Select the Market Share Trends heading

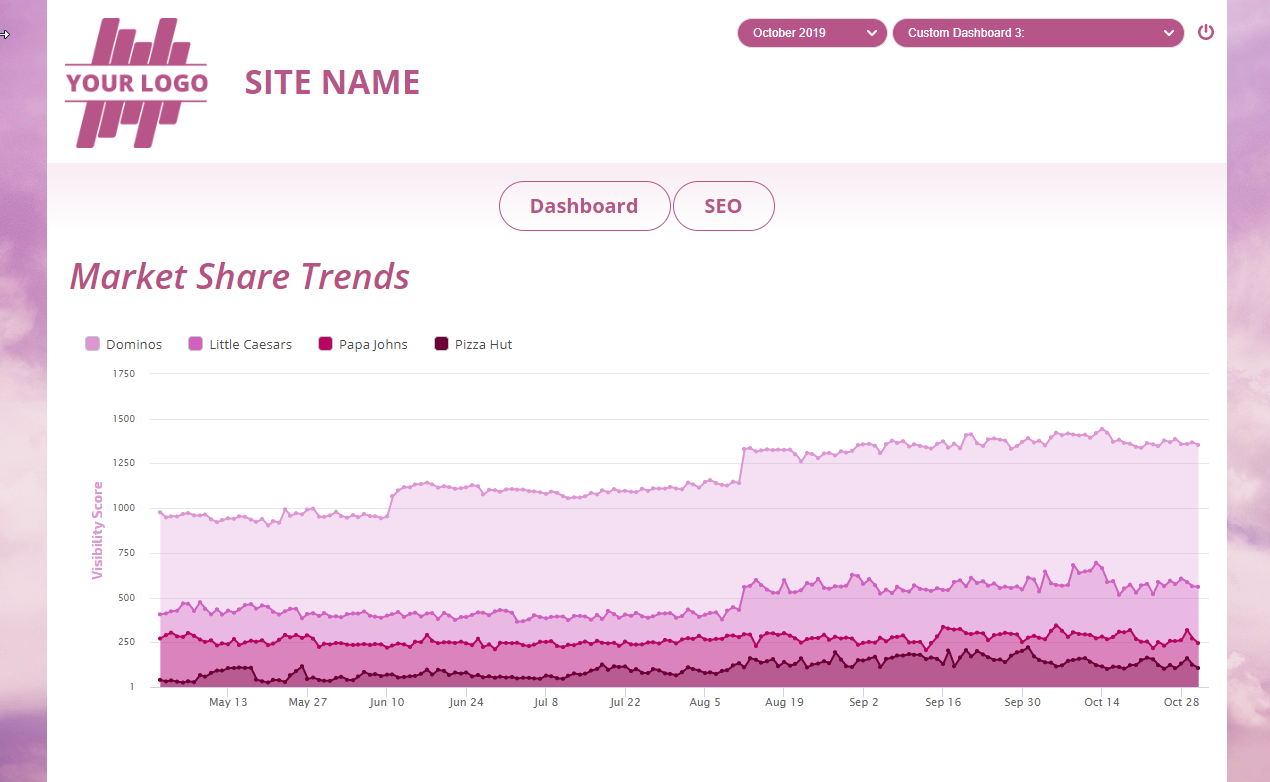[240, 276]
